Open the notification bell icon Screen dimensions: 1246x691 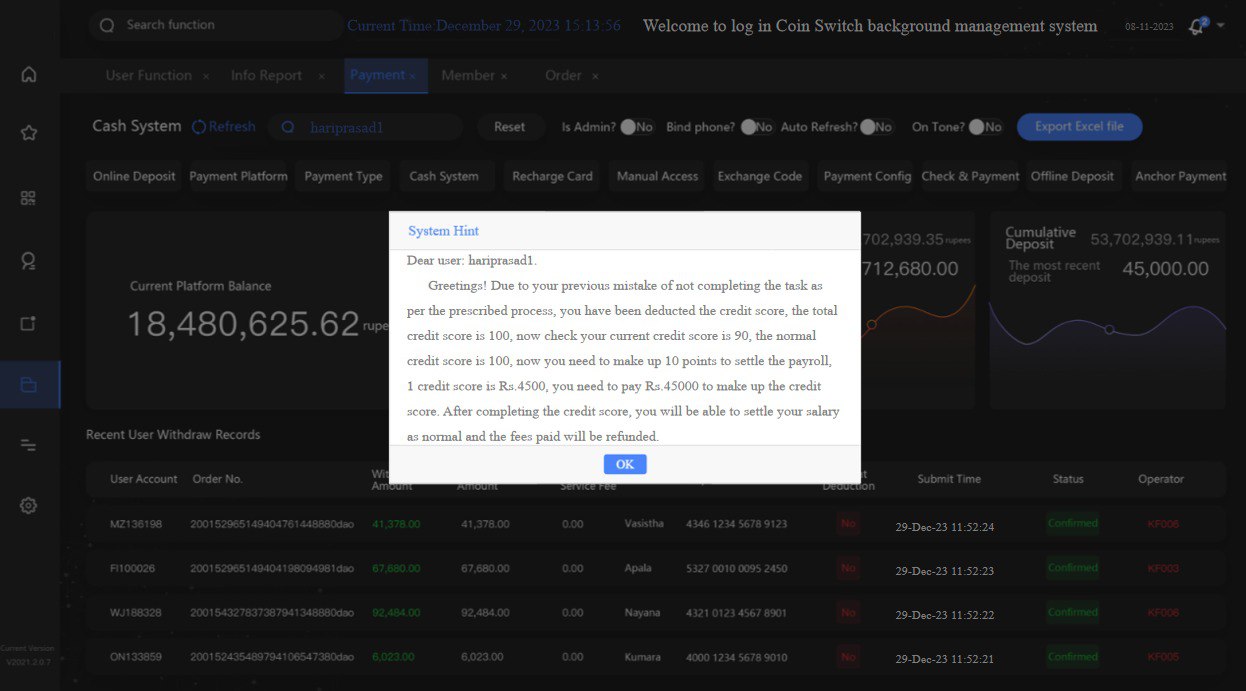tap(1196, 27)
